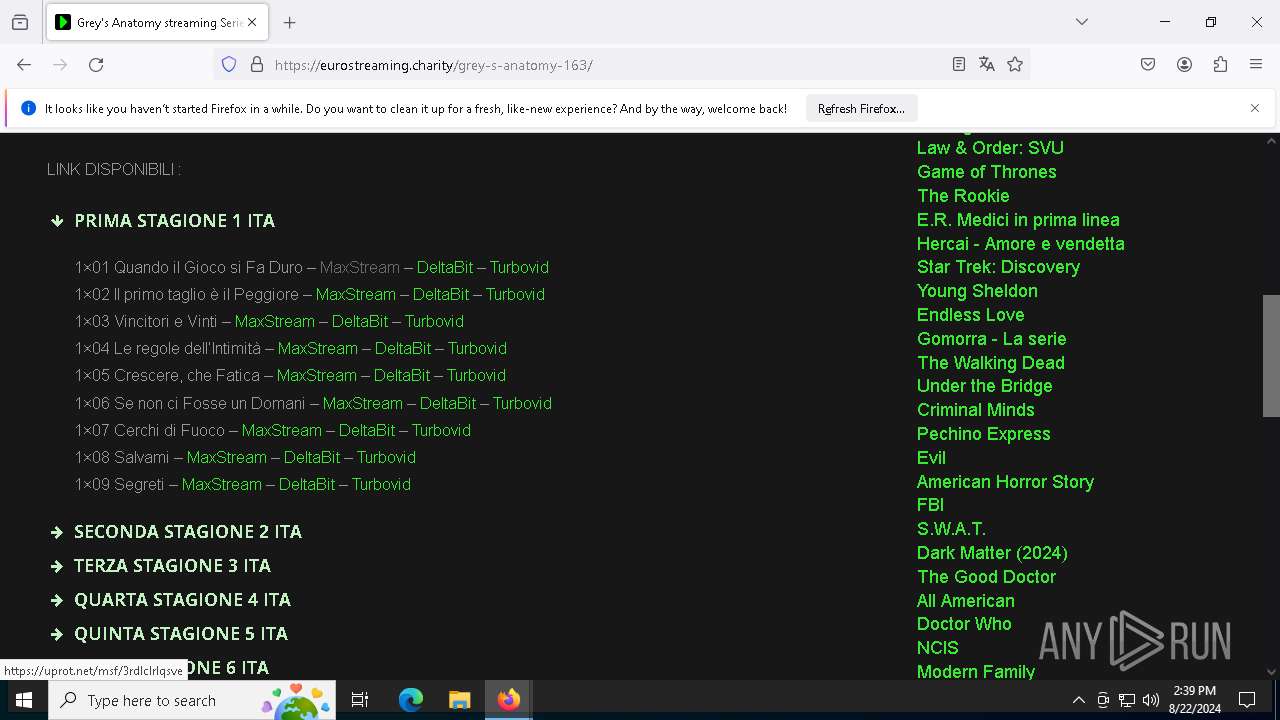
Task: Open Game of Thrones link
Action: 987,172
